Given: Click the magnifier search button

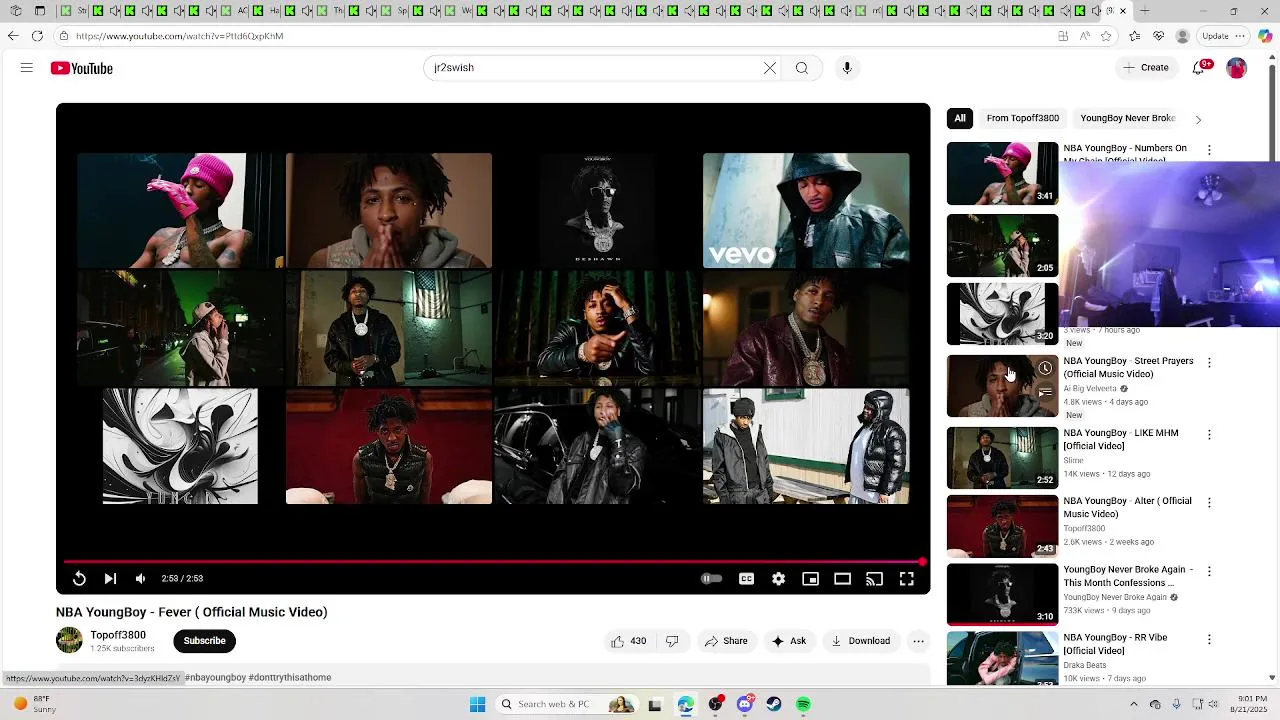Looking at the screenshot, I should 802,68.
